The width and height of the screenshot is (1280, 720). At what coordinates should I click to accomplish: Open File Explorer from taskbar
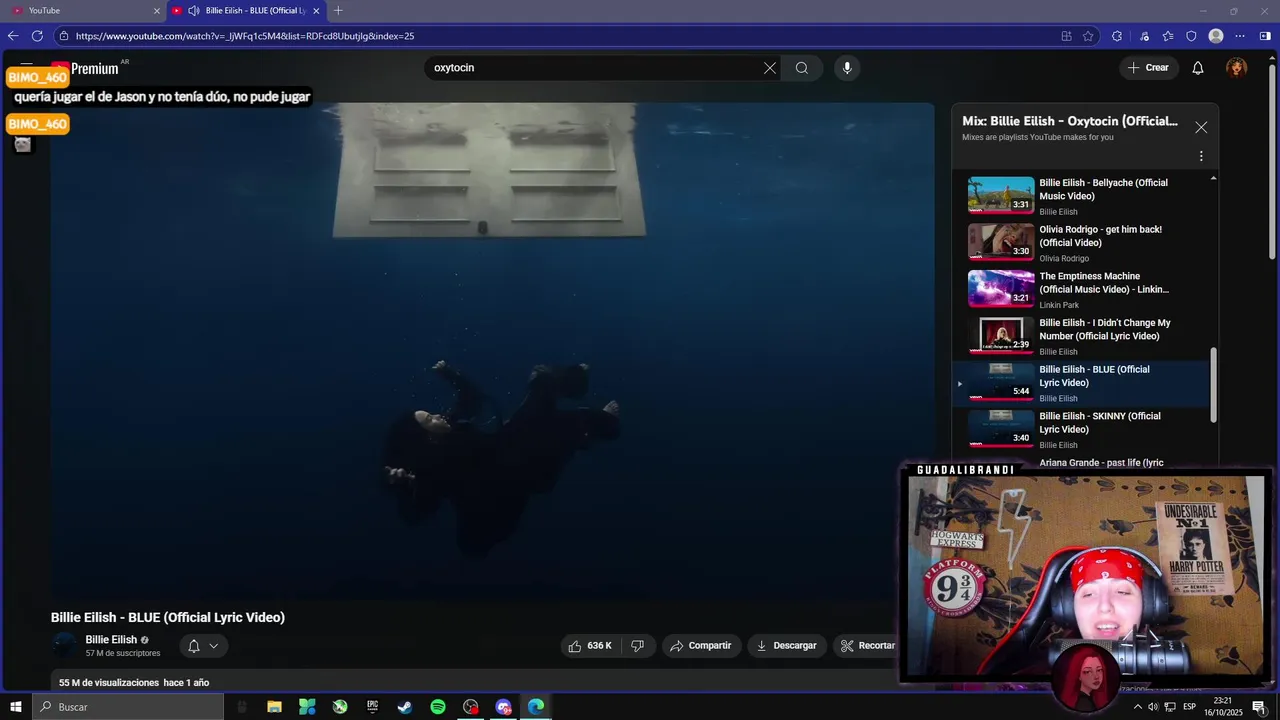(274, 707)
